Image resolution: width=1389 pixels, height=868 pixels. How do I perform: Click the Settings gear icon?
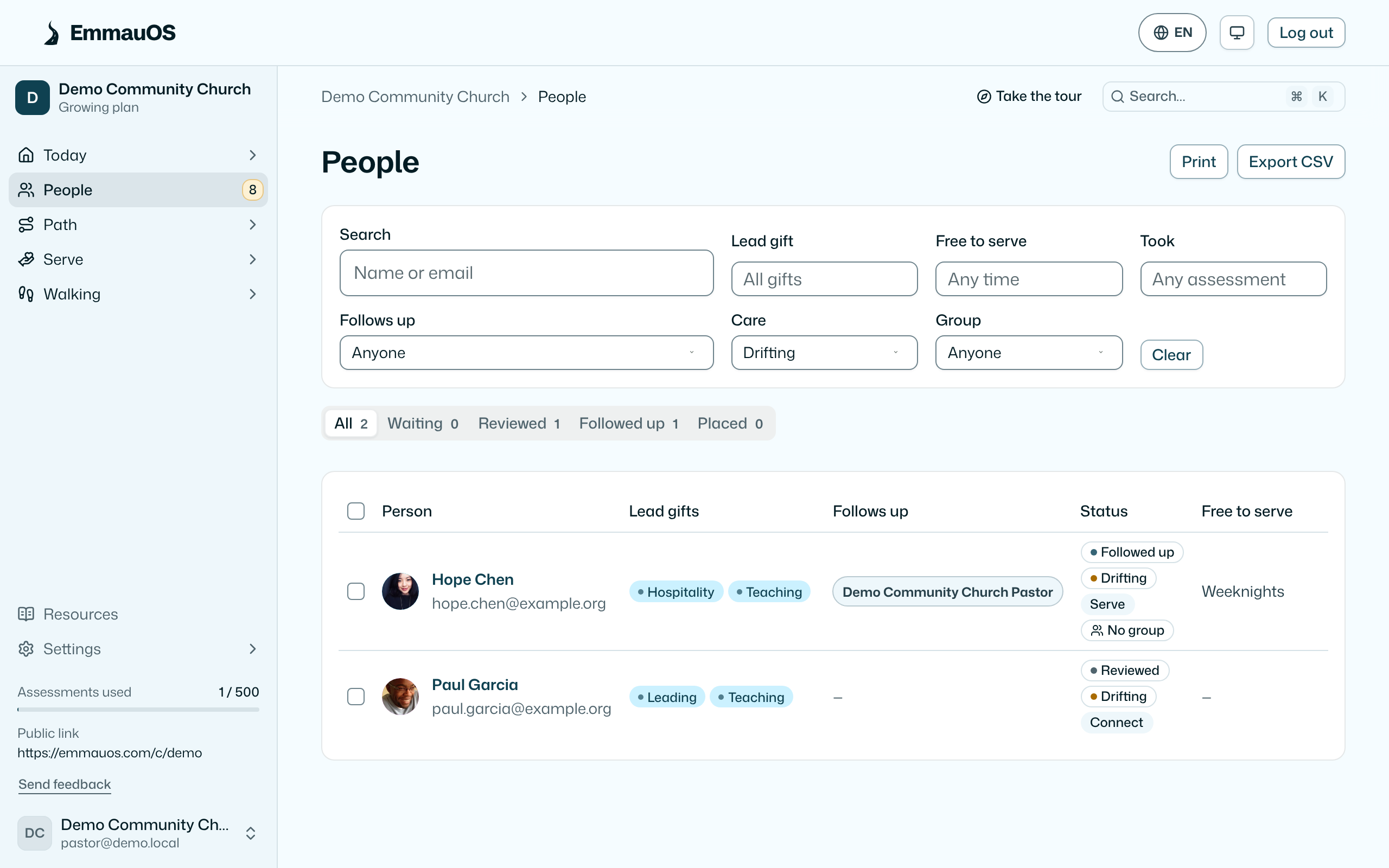click(x=26, y=649)
